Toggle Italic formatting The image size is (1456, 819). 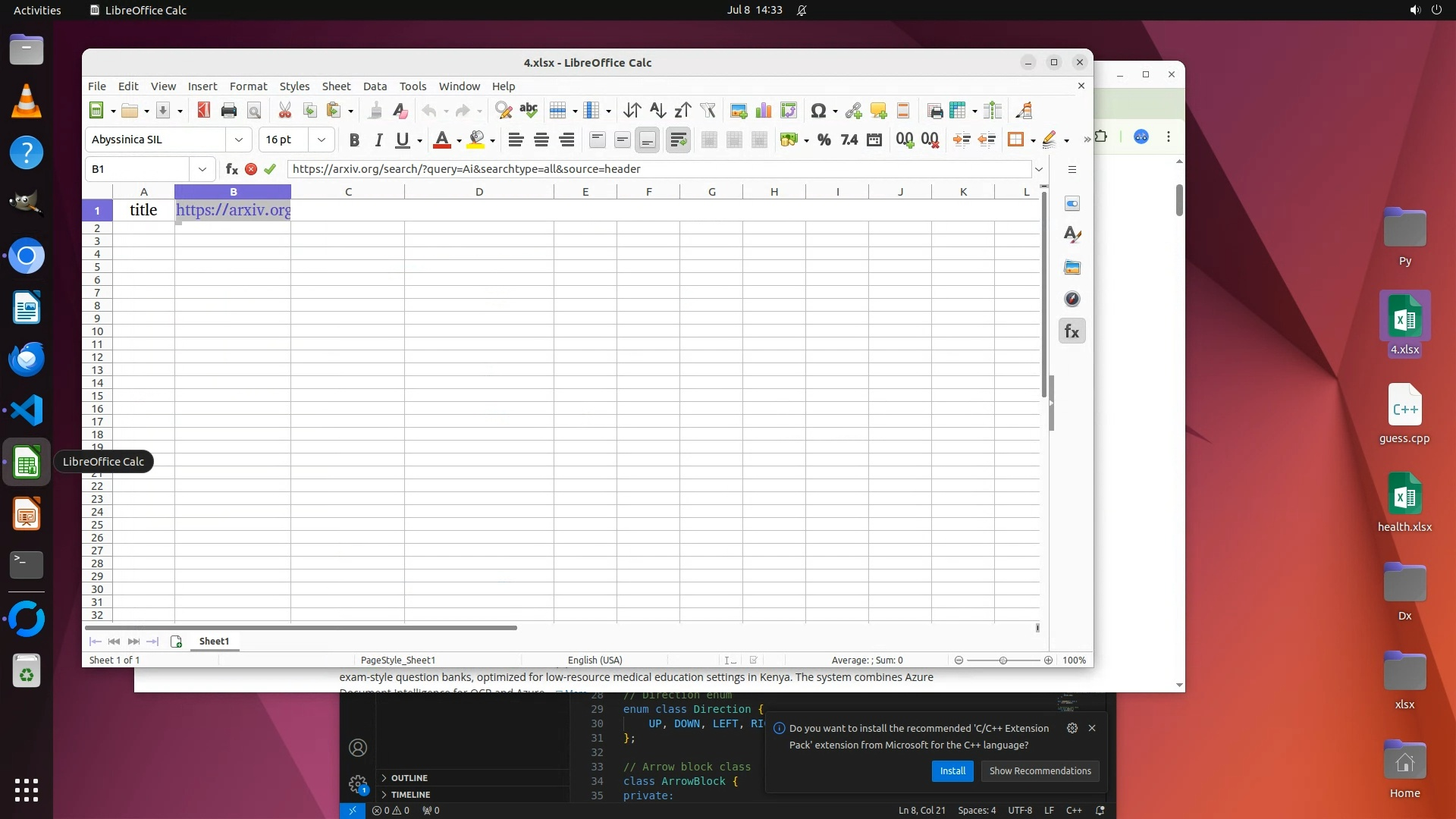tap(378, 140)
